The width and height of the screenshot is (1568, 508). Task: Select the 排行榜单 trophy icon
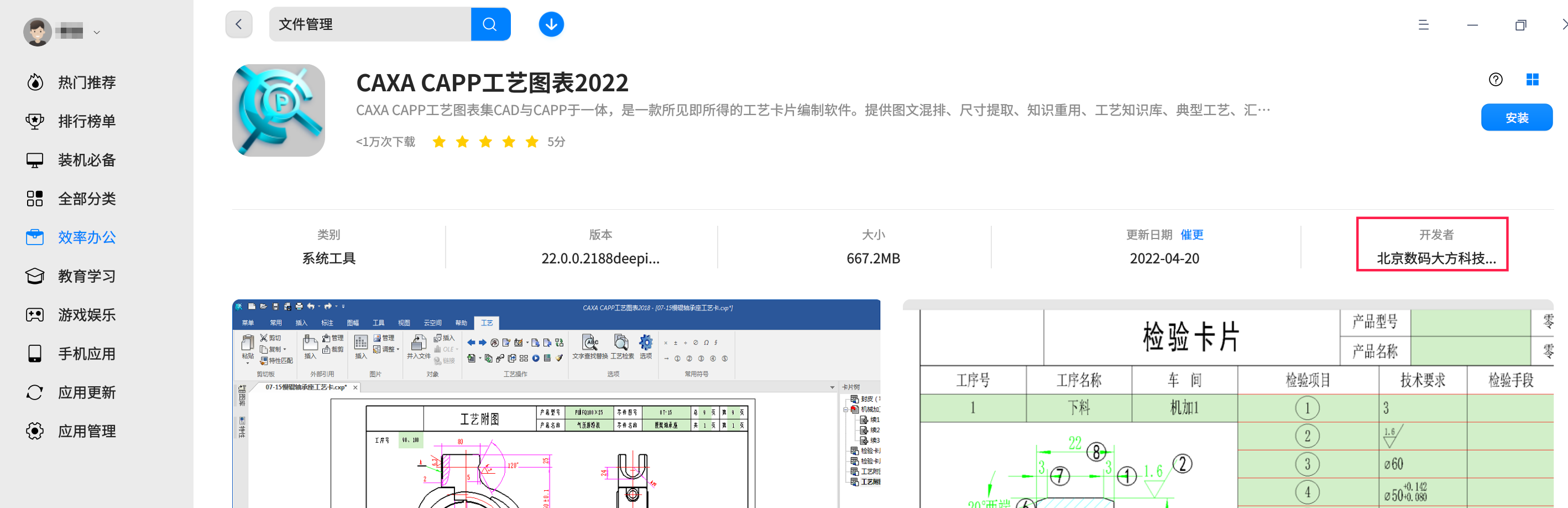35,121
